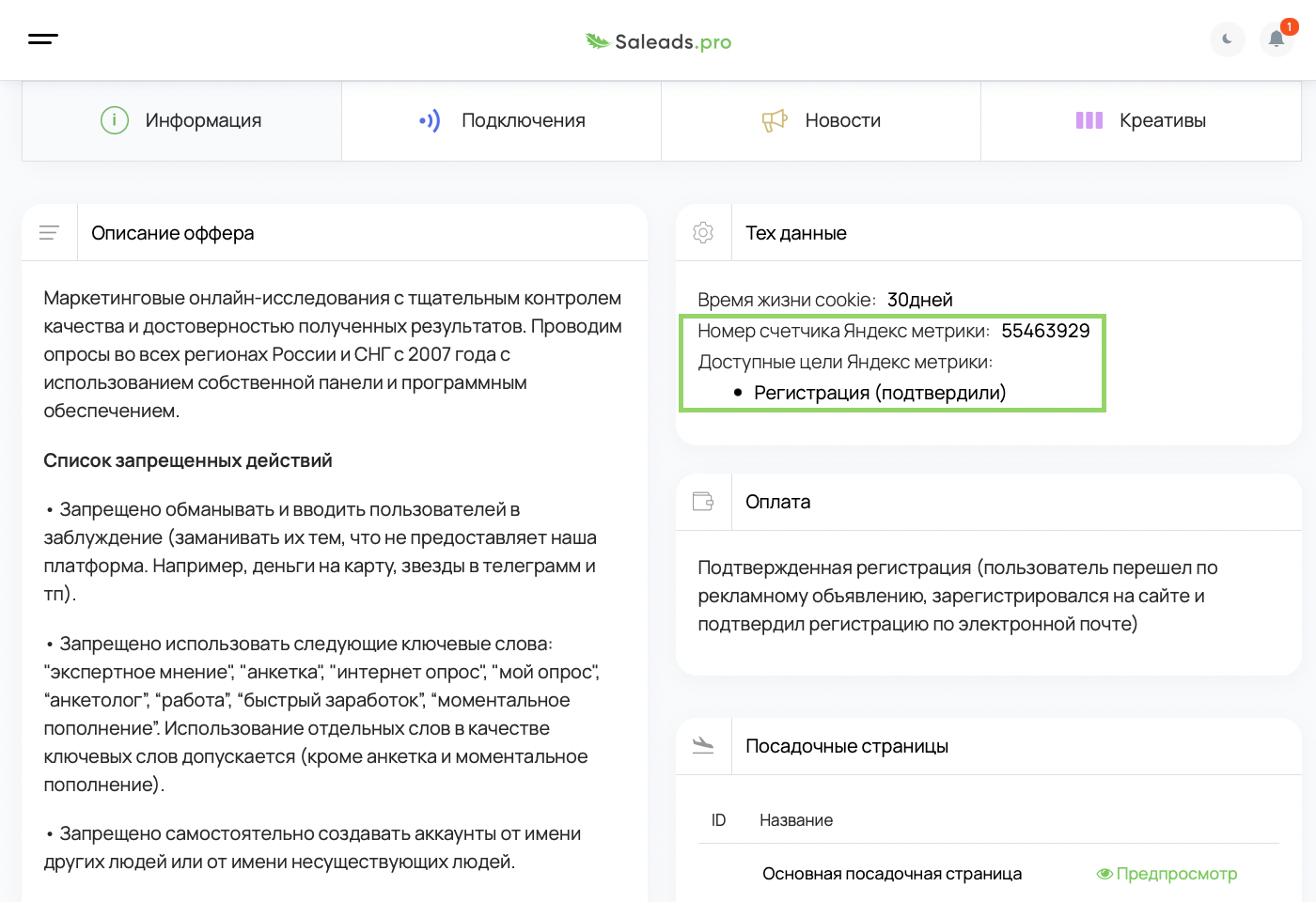
Task: Click the megaphone news icon
Action: click(x=774, y=120)
